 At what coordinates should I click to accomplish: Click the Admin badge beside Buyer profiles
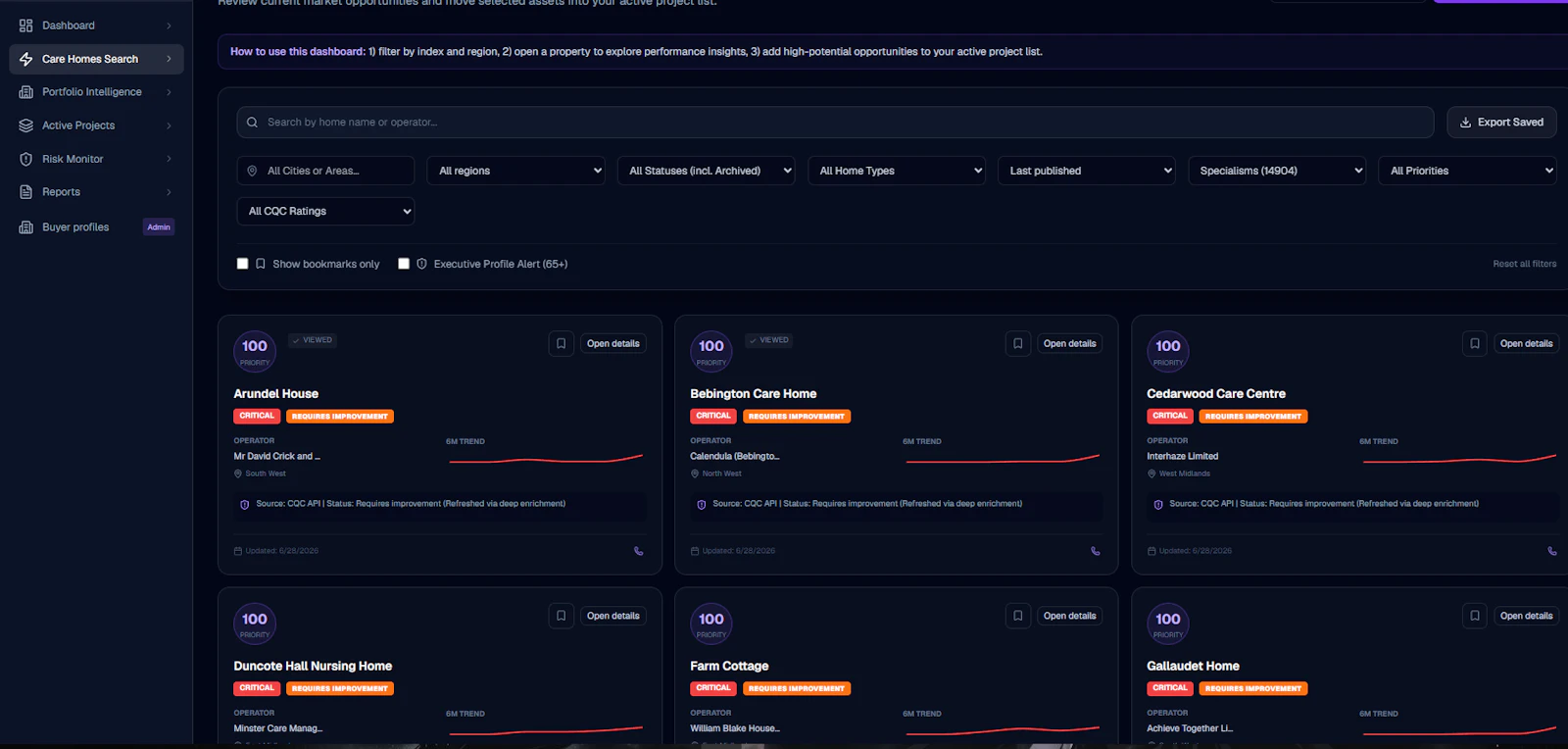(x=159, y=227)
